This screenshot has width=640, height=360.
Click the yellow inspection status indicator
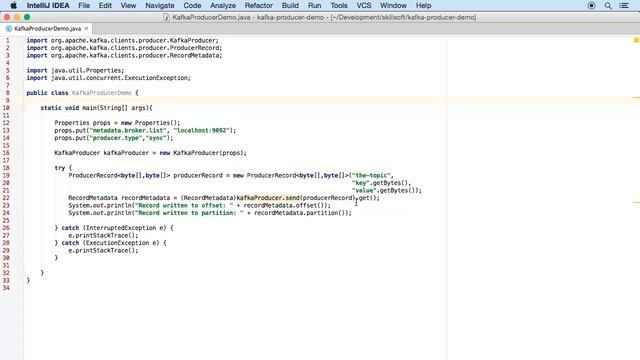tap(636, 40)
